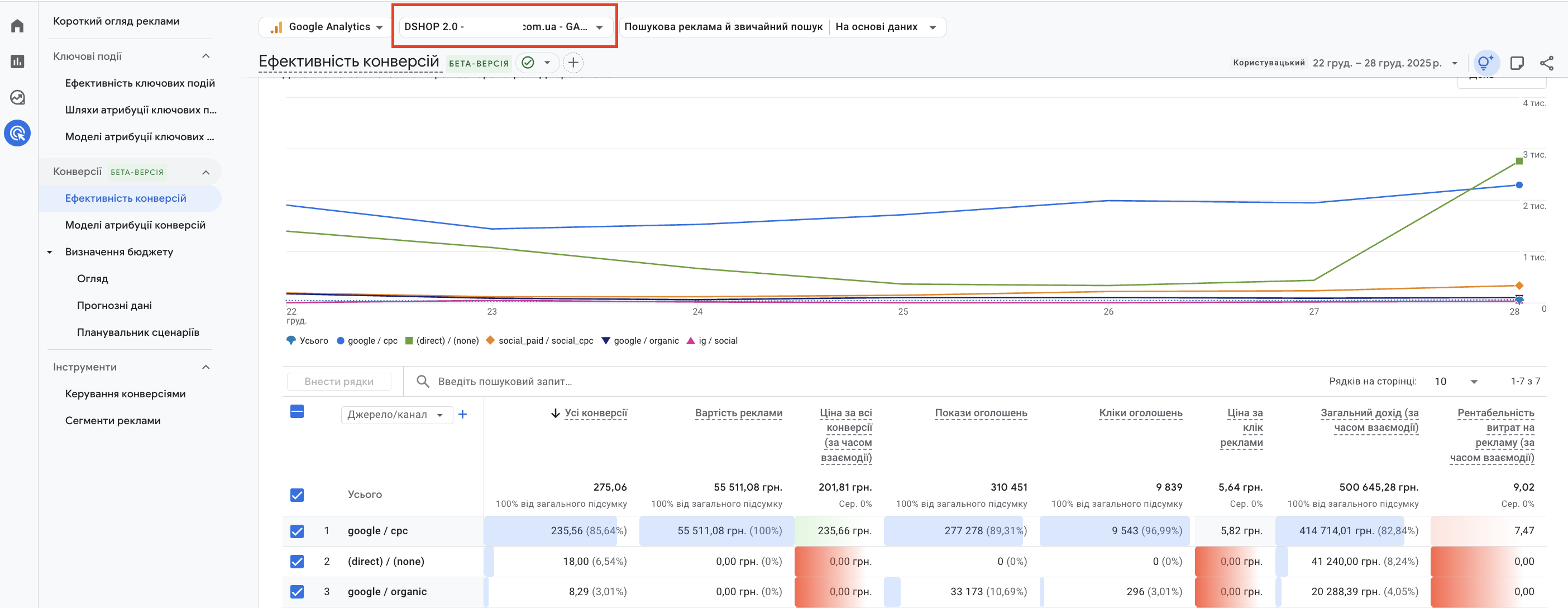Open Моделі атрибуції конверсій menu item
The width and height of the screenshot is (1568, 608).
135,225
